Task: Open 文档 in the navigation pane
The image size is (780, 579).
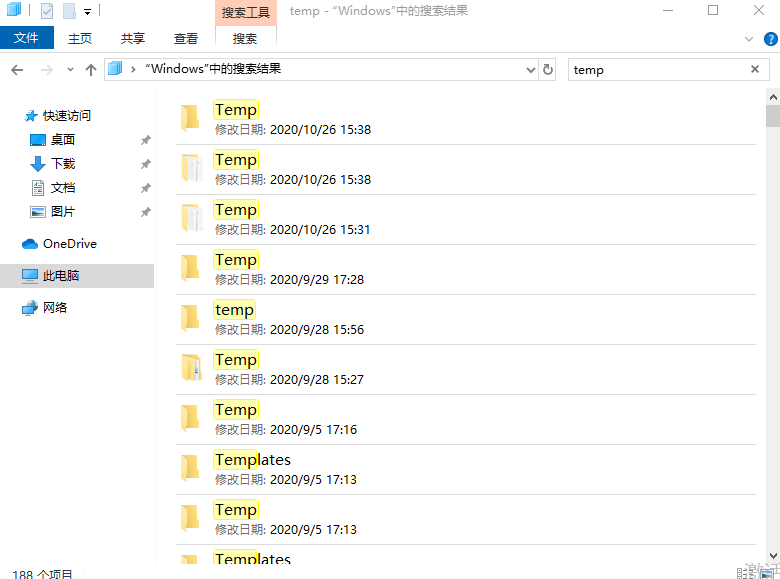Action: [x=63, y=188]
